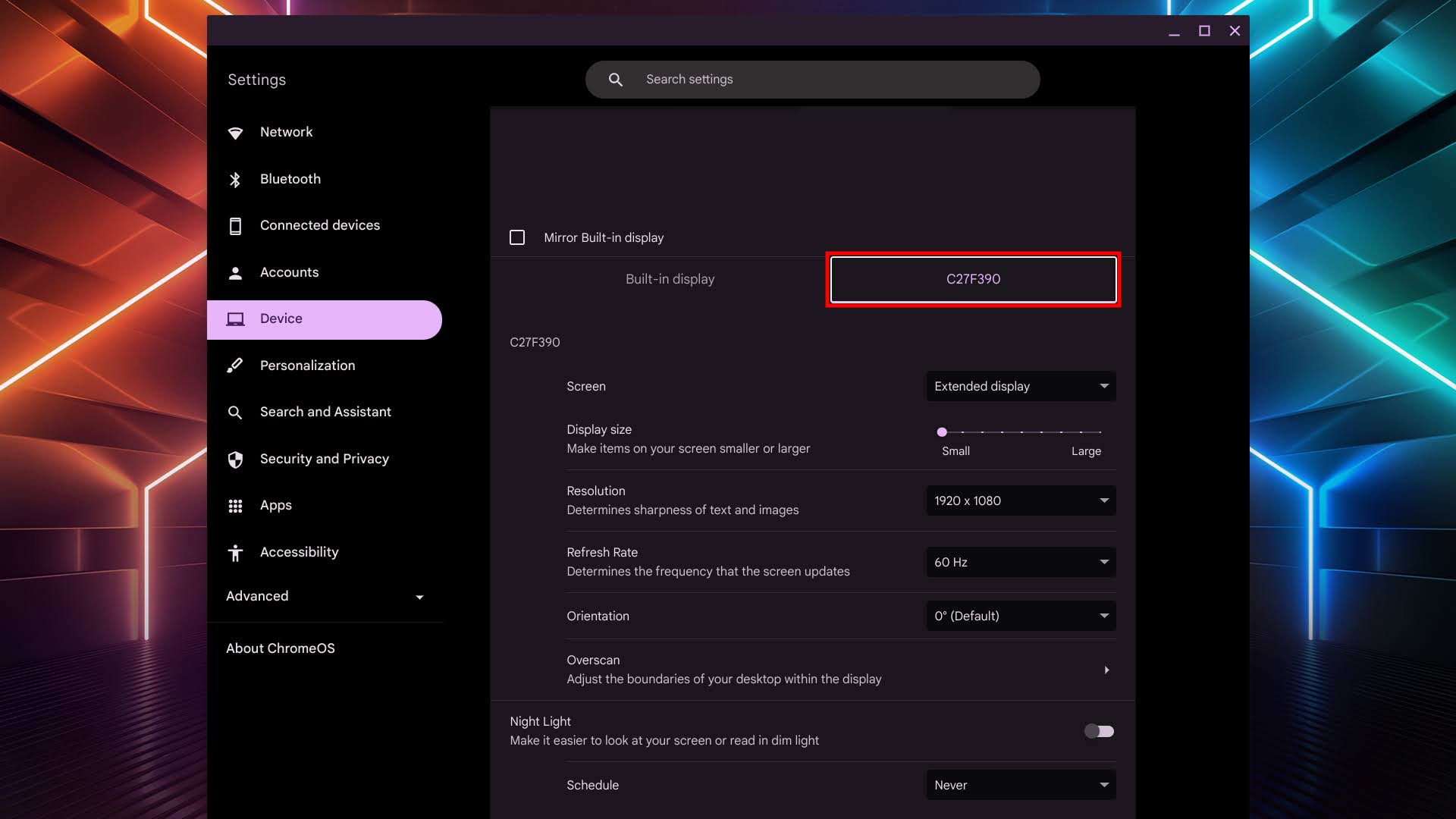
Task: Click the Personalization brush icon
Action: pyautogui.click(x=235, y=366)
